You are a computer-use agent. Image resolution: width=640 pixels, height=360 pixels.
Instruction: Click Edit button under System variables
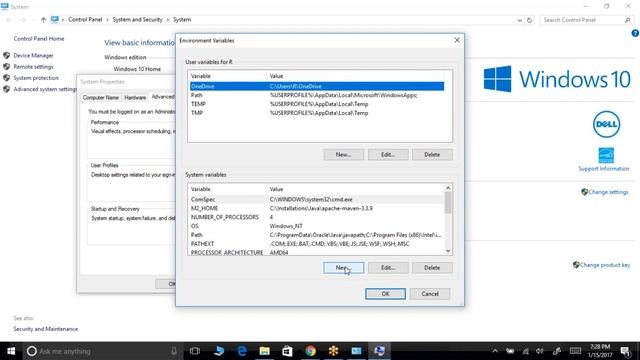click(388, 268)
